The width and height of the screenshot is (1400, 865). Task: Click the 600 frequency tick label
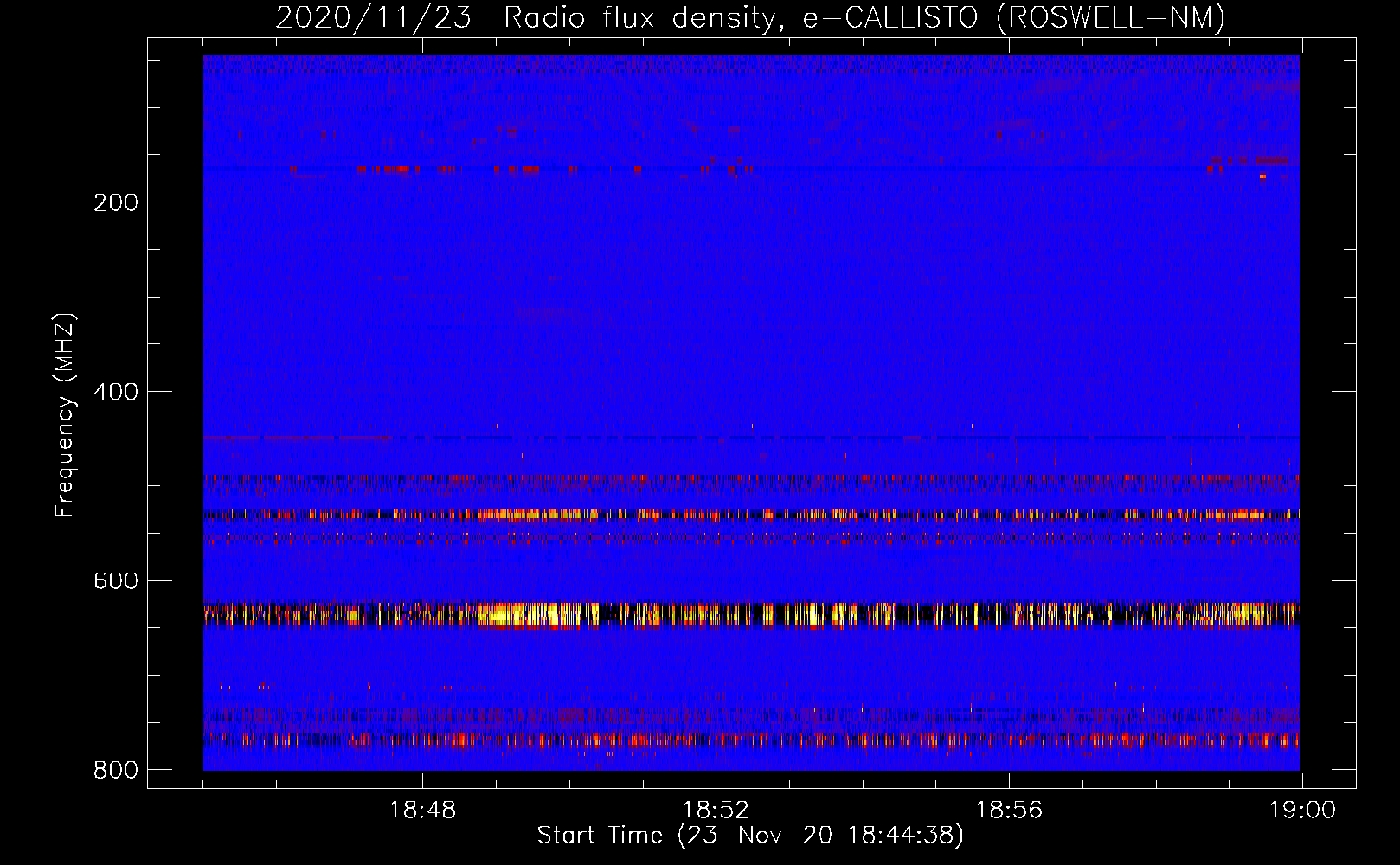coord(116,580)
